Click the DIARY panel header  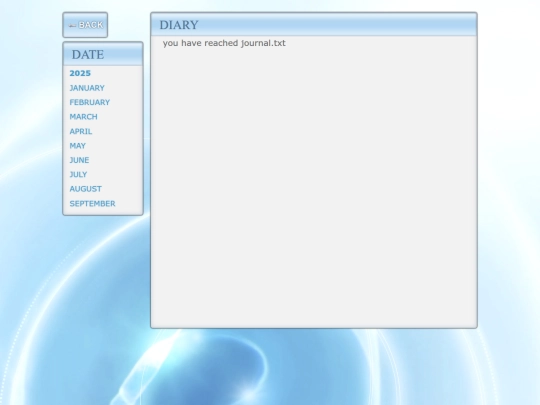pos(314,24)
